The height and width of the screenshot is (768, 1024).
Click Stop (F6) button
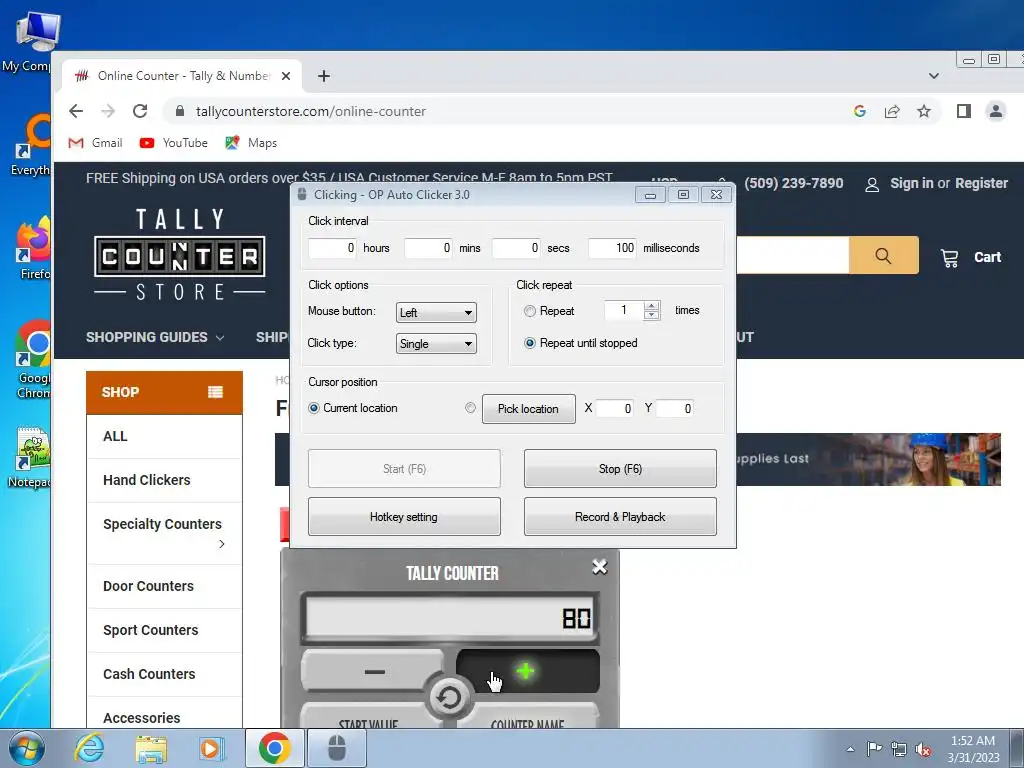click(620, 468)
